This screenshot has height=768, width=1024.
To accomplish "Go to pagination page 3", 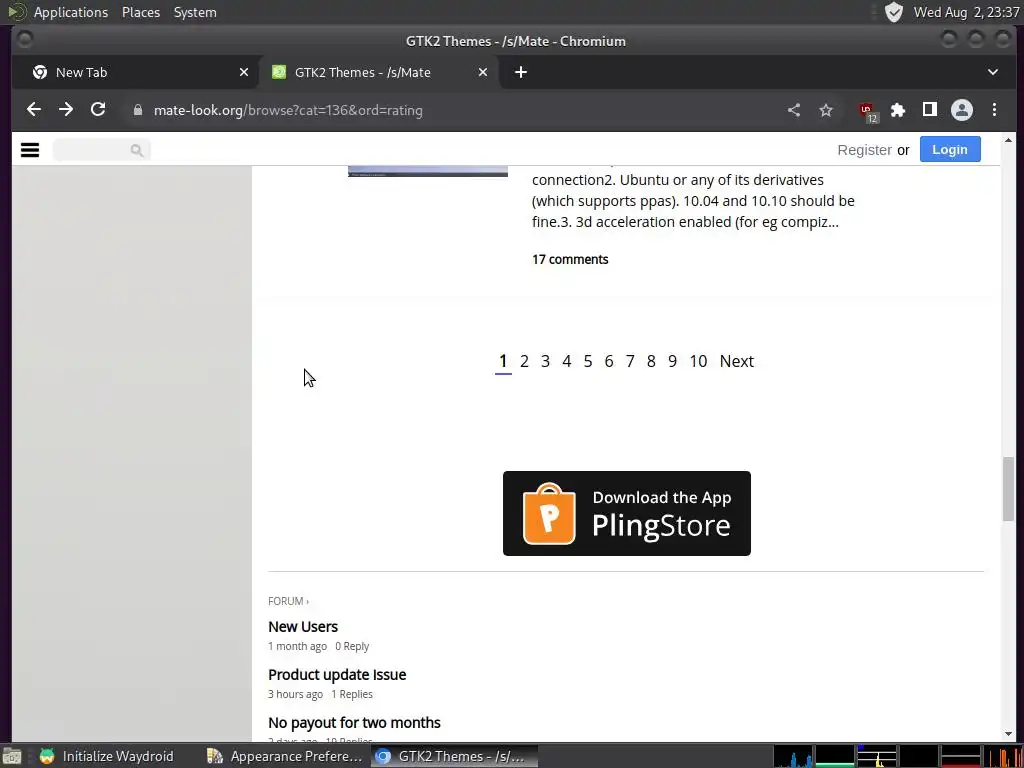I will [545, 361].
